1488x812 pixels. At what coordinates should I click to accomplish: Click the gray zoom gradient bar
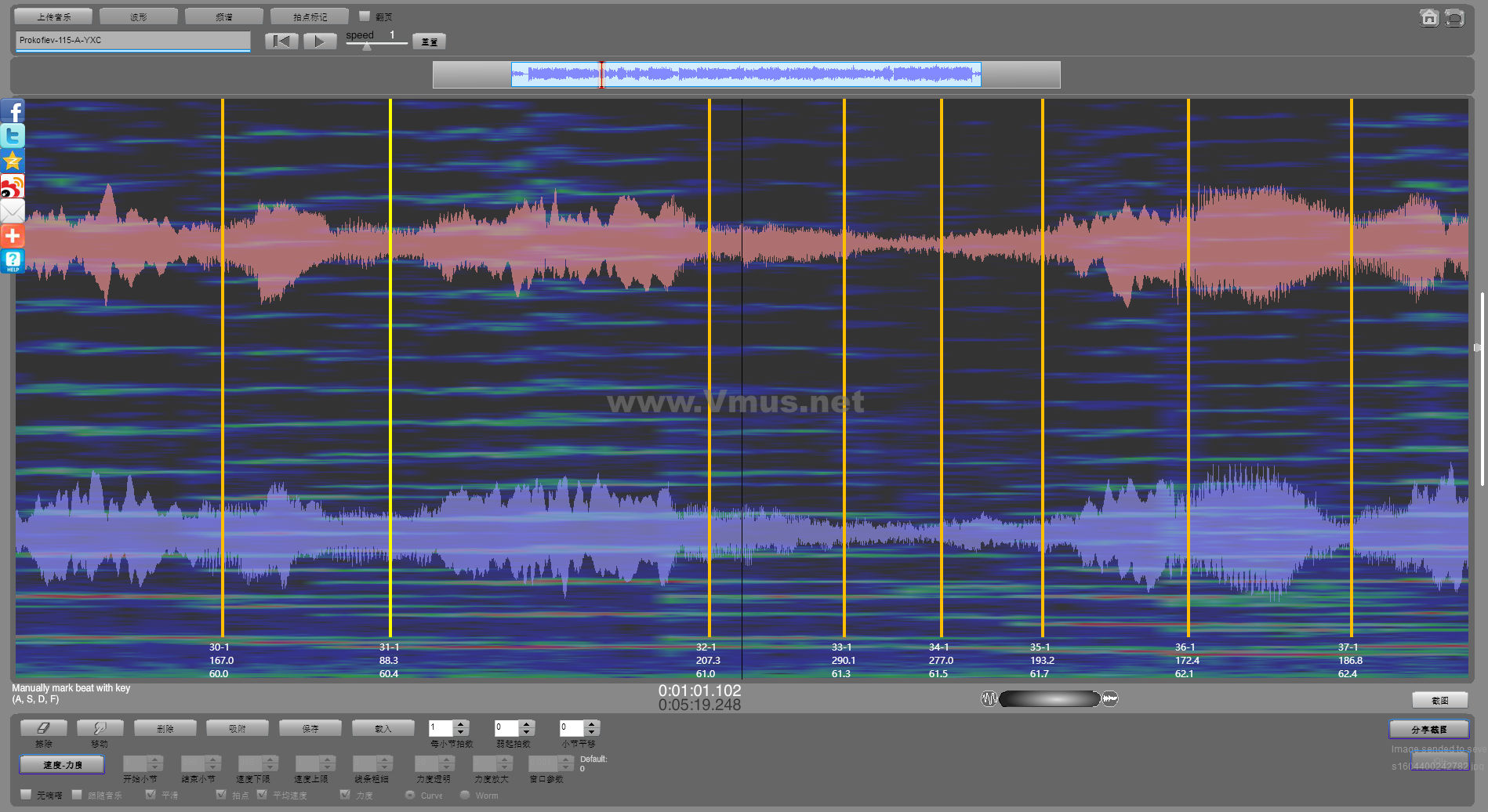1050,698
